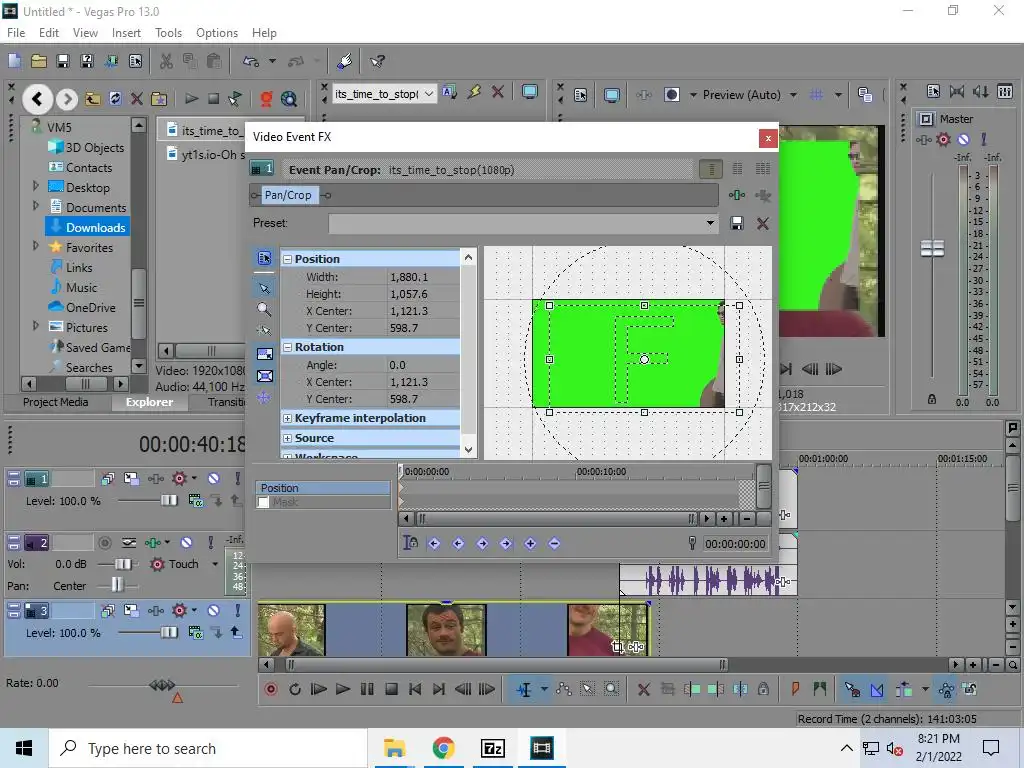Image resolution: width=1024 pixels, height=768 pixels.
Task: Start preview of the selected Explorer file
Action: coord(191,99)
